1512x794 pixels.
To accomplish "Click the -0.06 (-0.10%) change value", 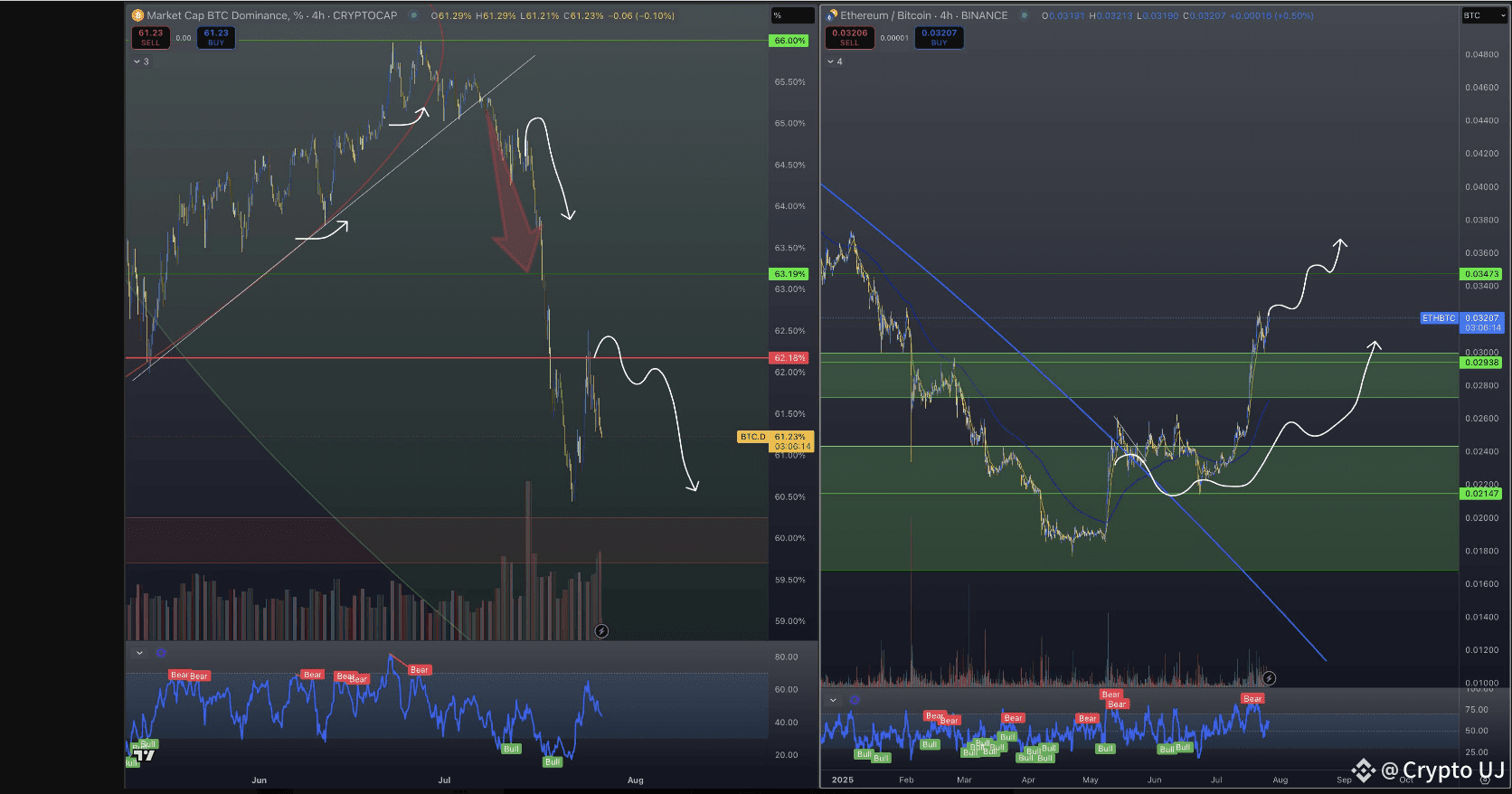I will click(641, 15).
